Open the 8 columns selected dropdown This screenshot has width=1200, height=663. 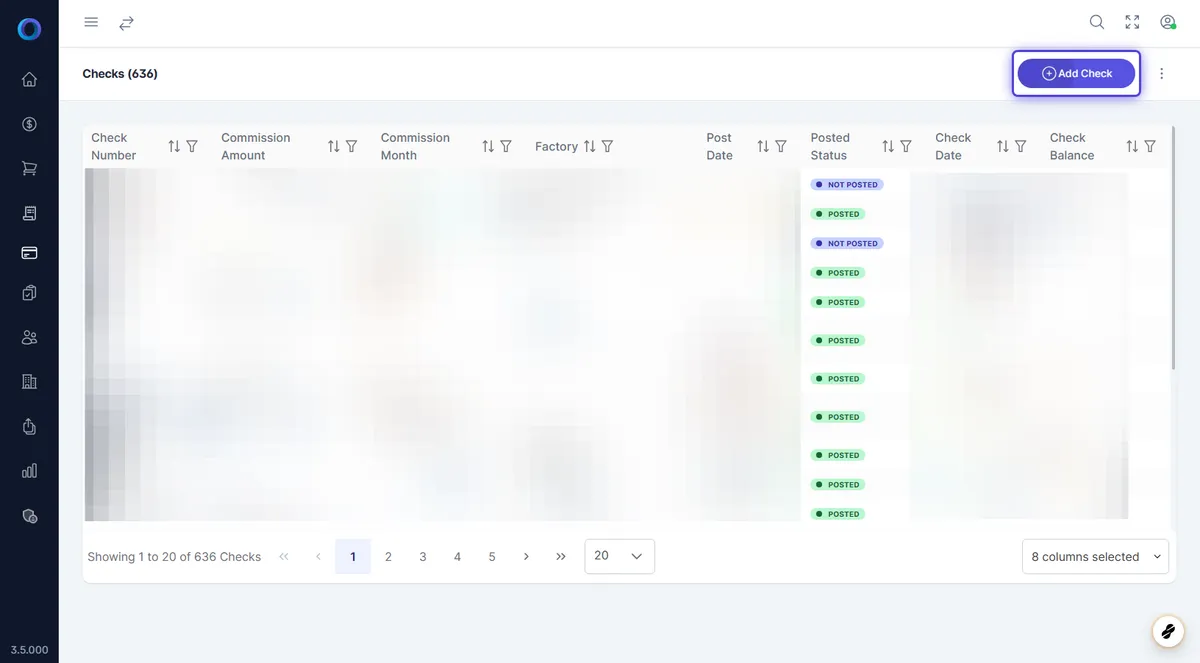(x=1095, y=557)
